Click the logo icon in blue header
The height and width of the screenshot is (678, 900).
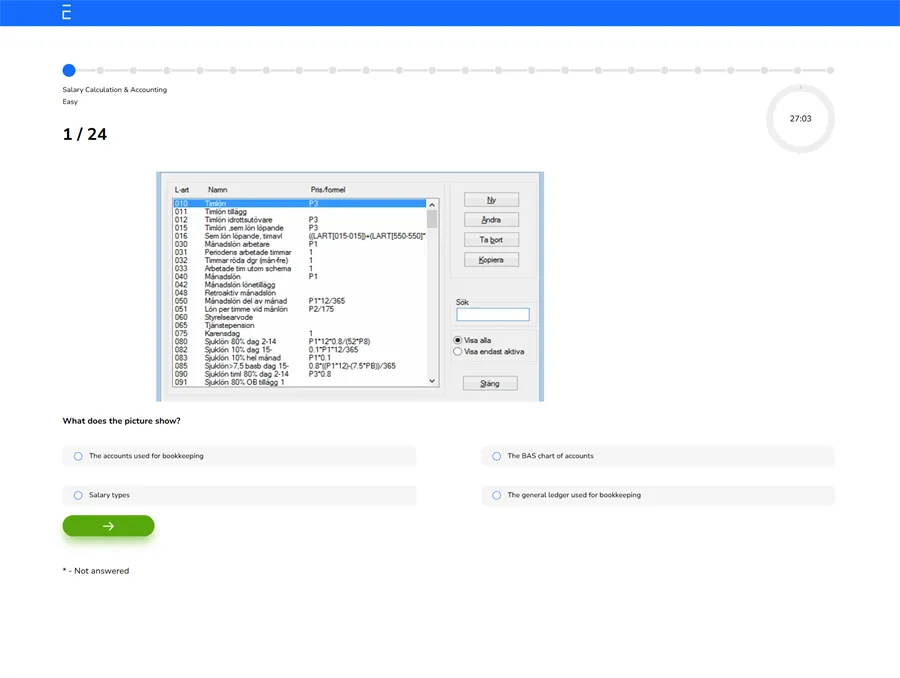(67, 13)
